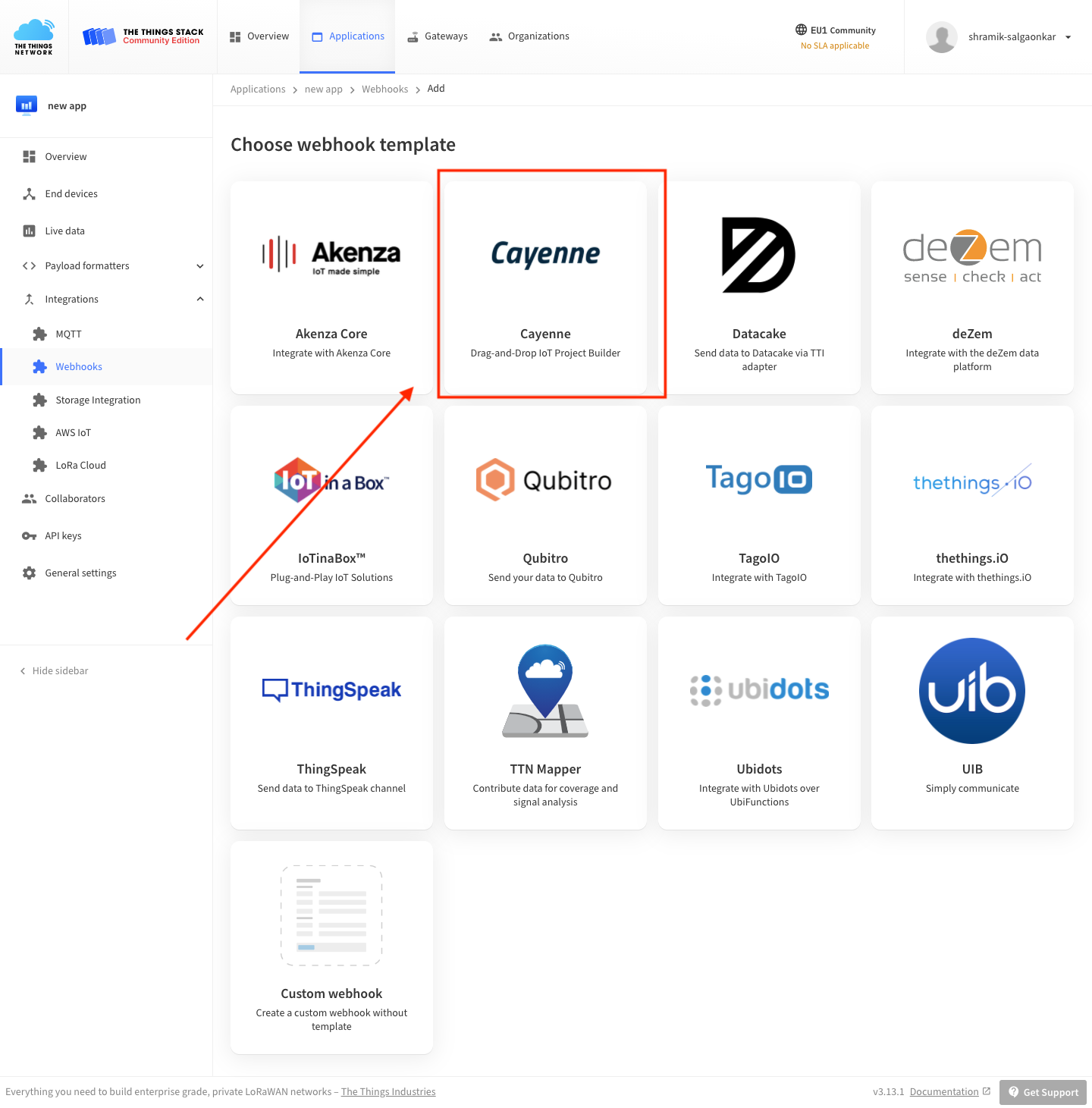Click the Datacake logo
Image resolution: width=1092 pixels, height=1108 pixels.
(758, 255)
